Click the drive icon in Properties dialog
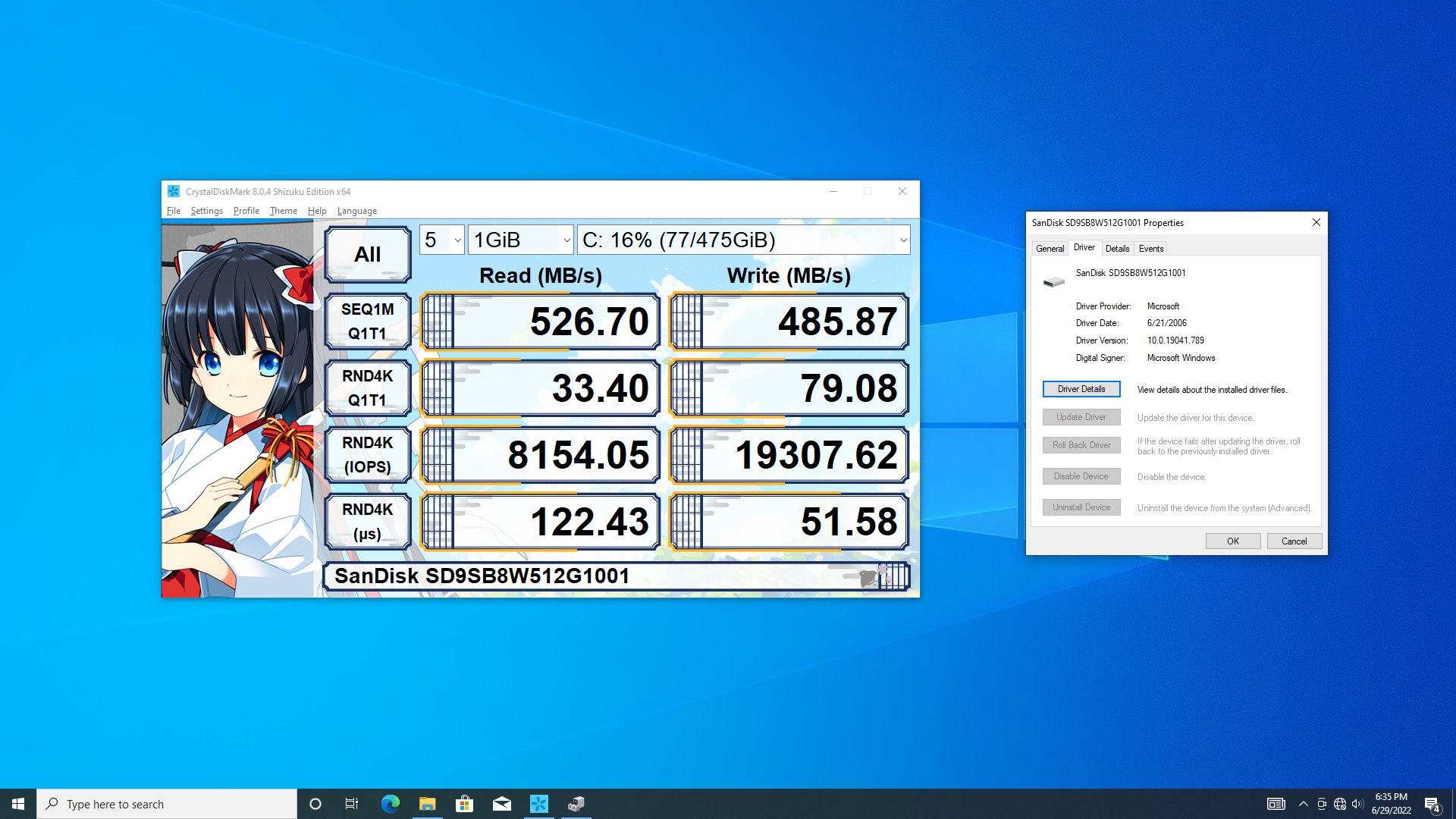 [x=1053, y=282]
